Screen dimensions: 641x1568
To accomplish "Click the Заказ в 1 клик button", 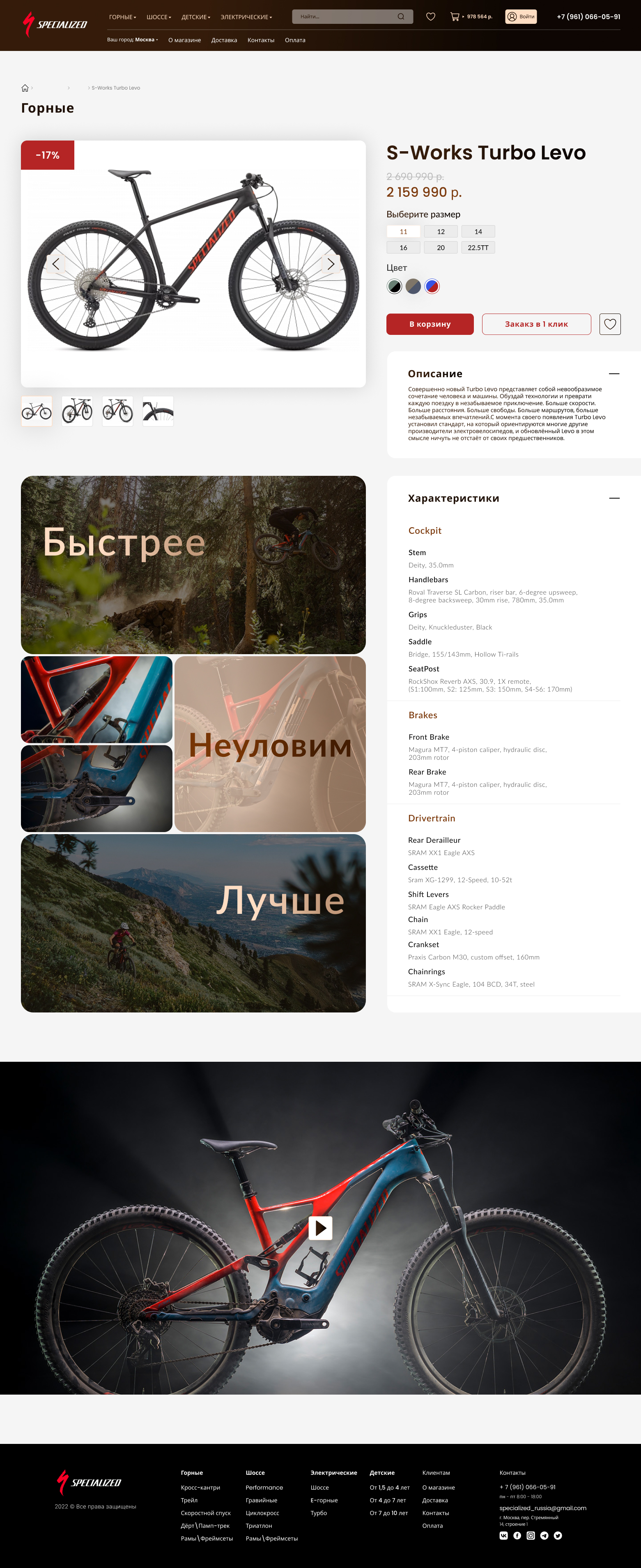I will click(536, 324).
